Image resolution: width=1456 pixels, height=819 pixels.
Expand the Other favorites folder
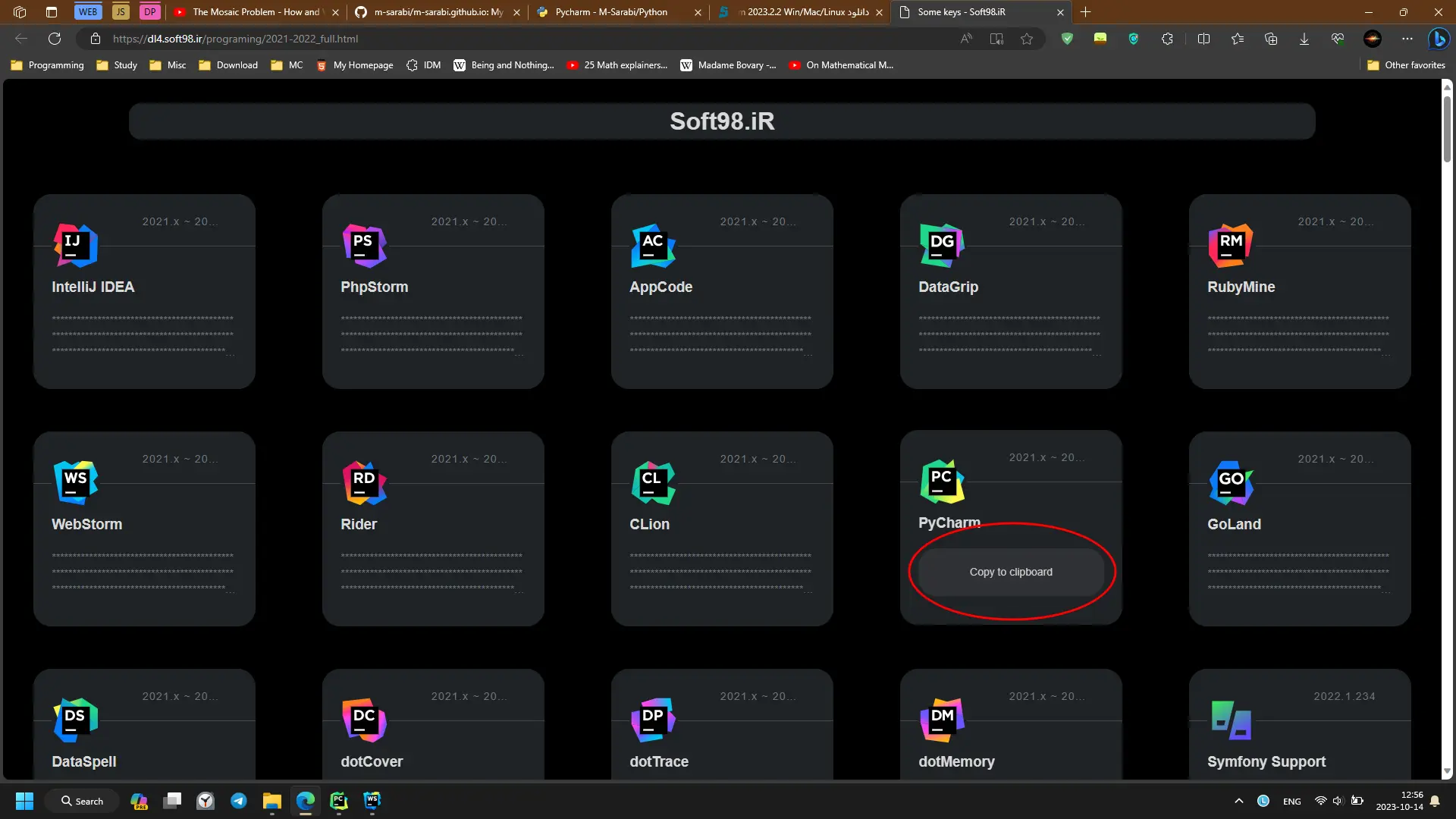[1405, 65]
